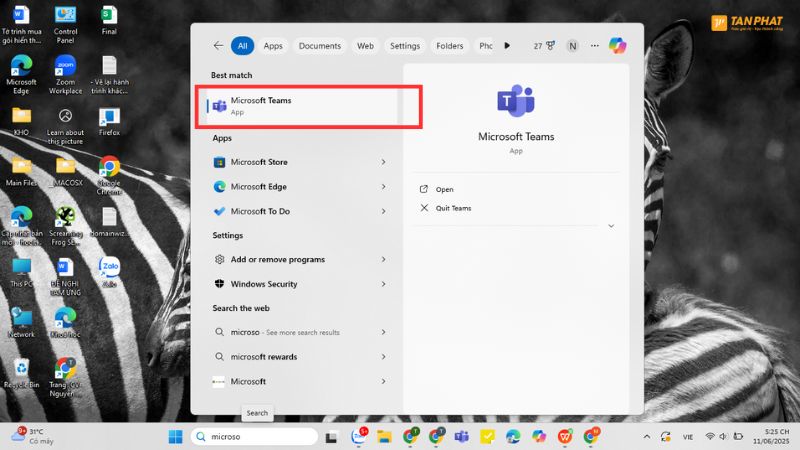Image resolution: width=800 pixels, height=450 pixels.
Task: Select the Zalo desktop shortcut
Action: pos(109,272)
